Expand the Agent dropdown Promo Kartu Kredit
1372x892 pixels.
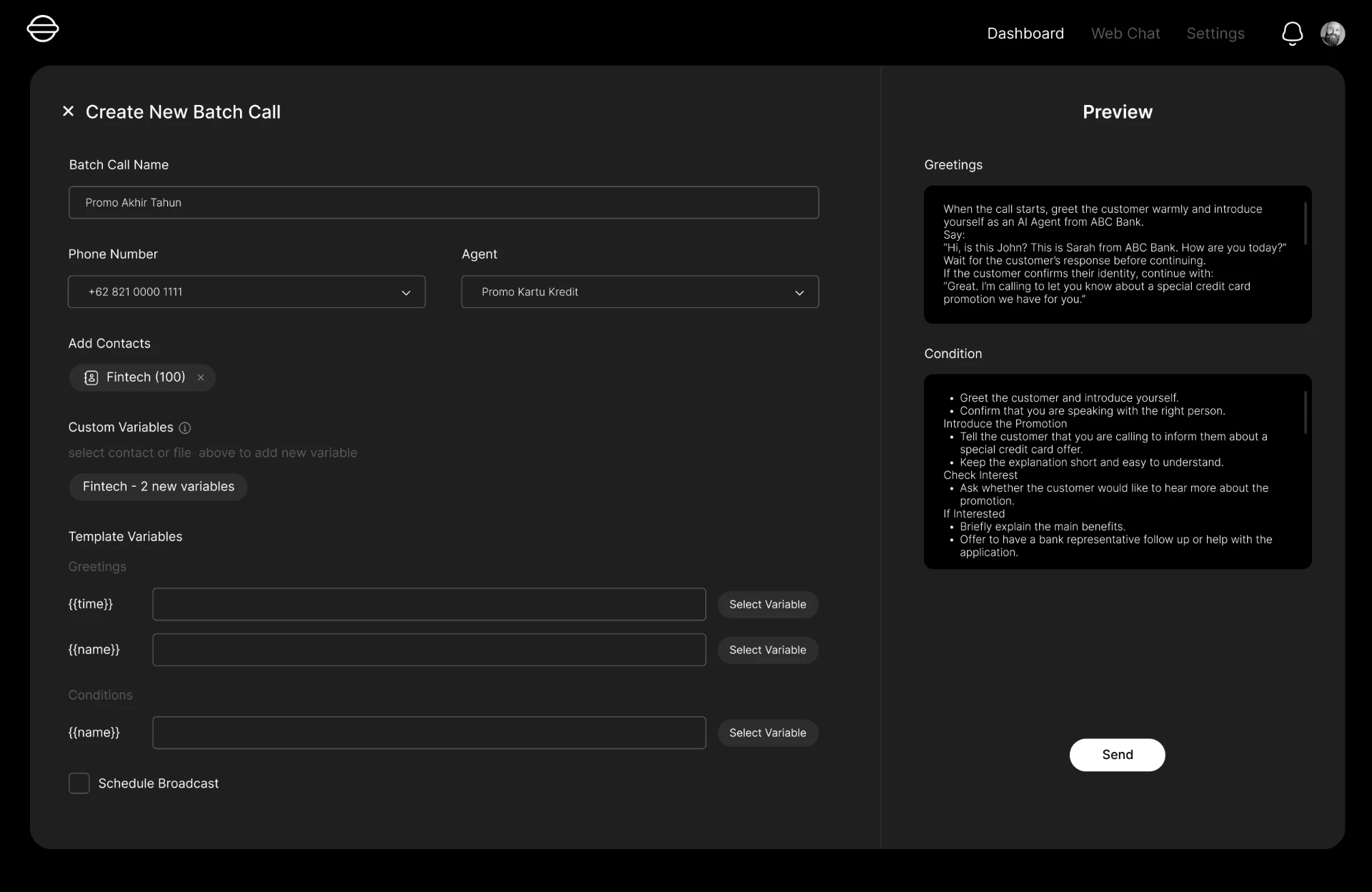[640, 292]
